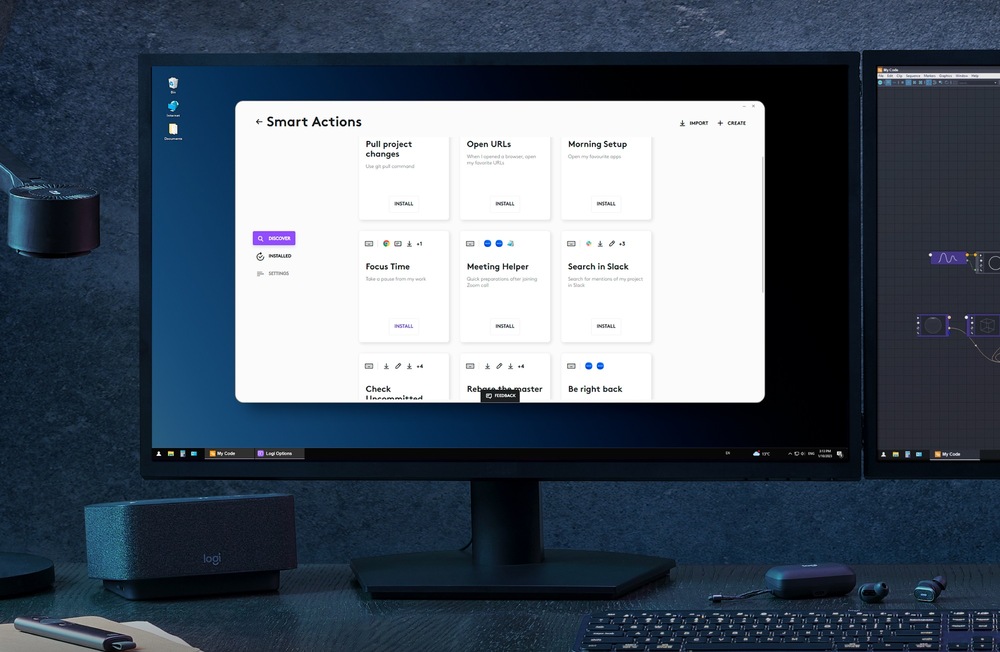Click the back arrow beside Smart Actions

pos(259,122)
